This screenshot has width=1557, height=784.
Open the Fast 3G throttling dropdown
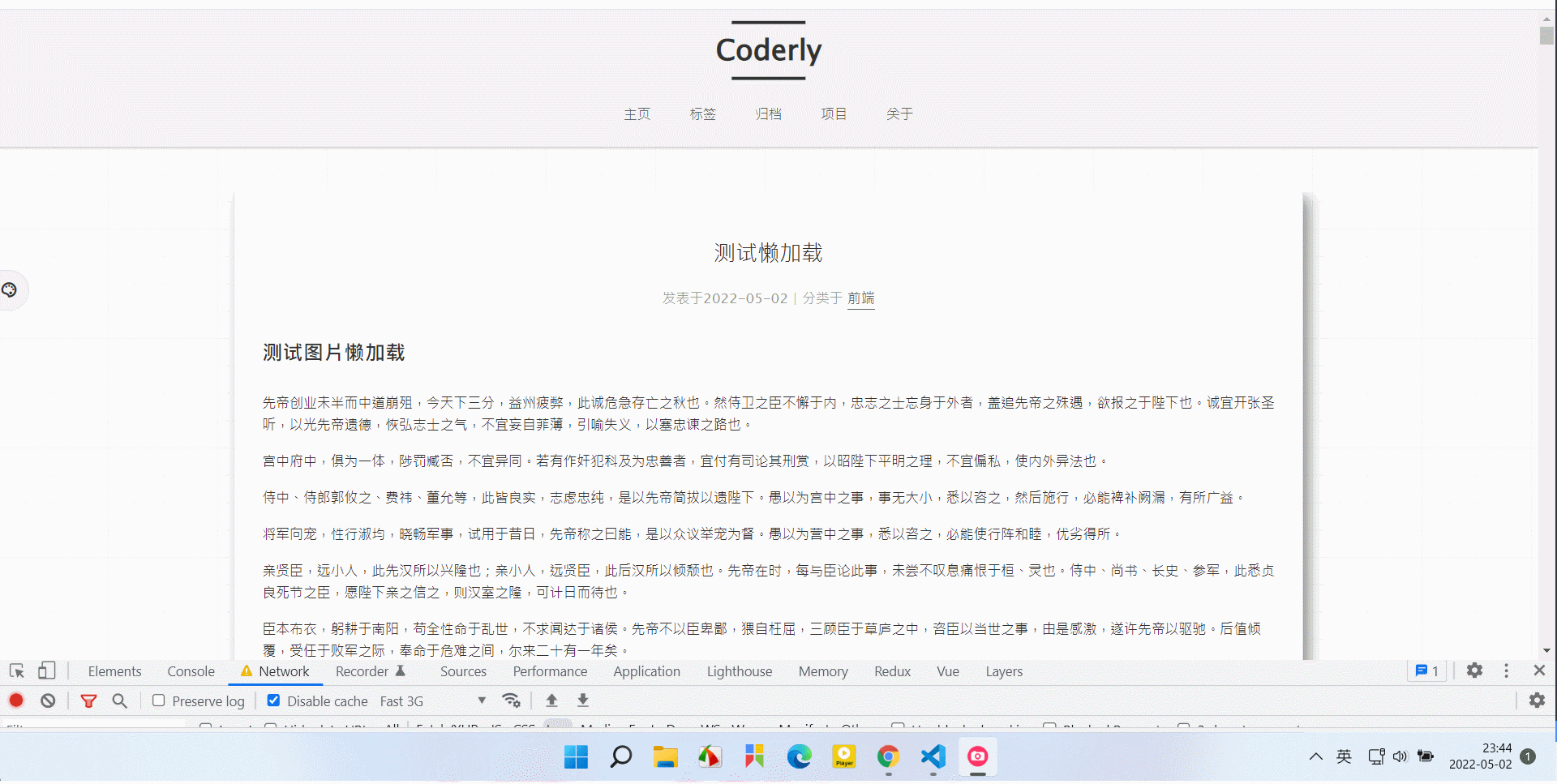click(433, 701)
